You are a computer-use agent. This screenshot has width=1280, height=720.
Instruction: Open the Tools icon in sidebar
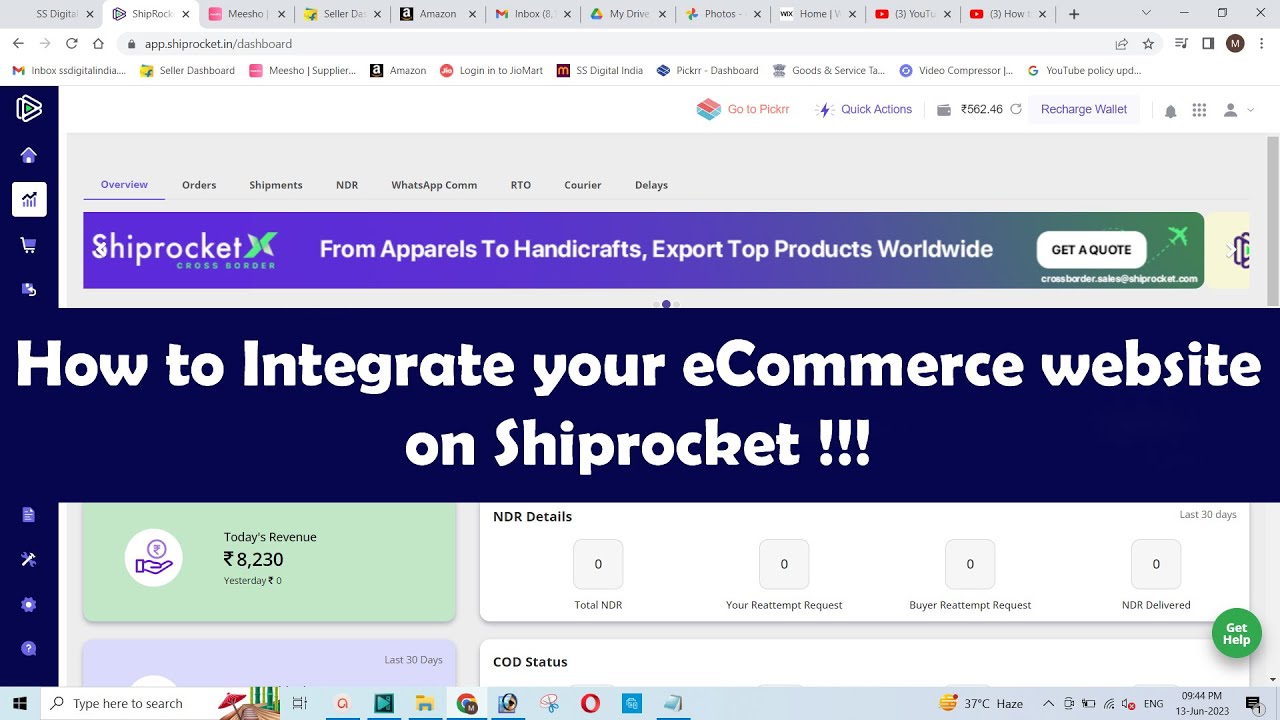pos(29,560)
